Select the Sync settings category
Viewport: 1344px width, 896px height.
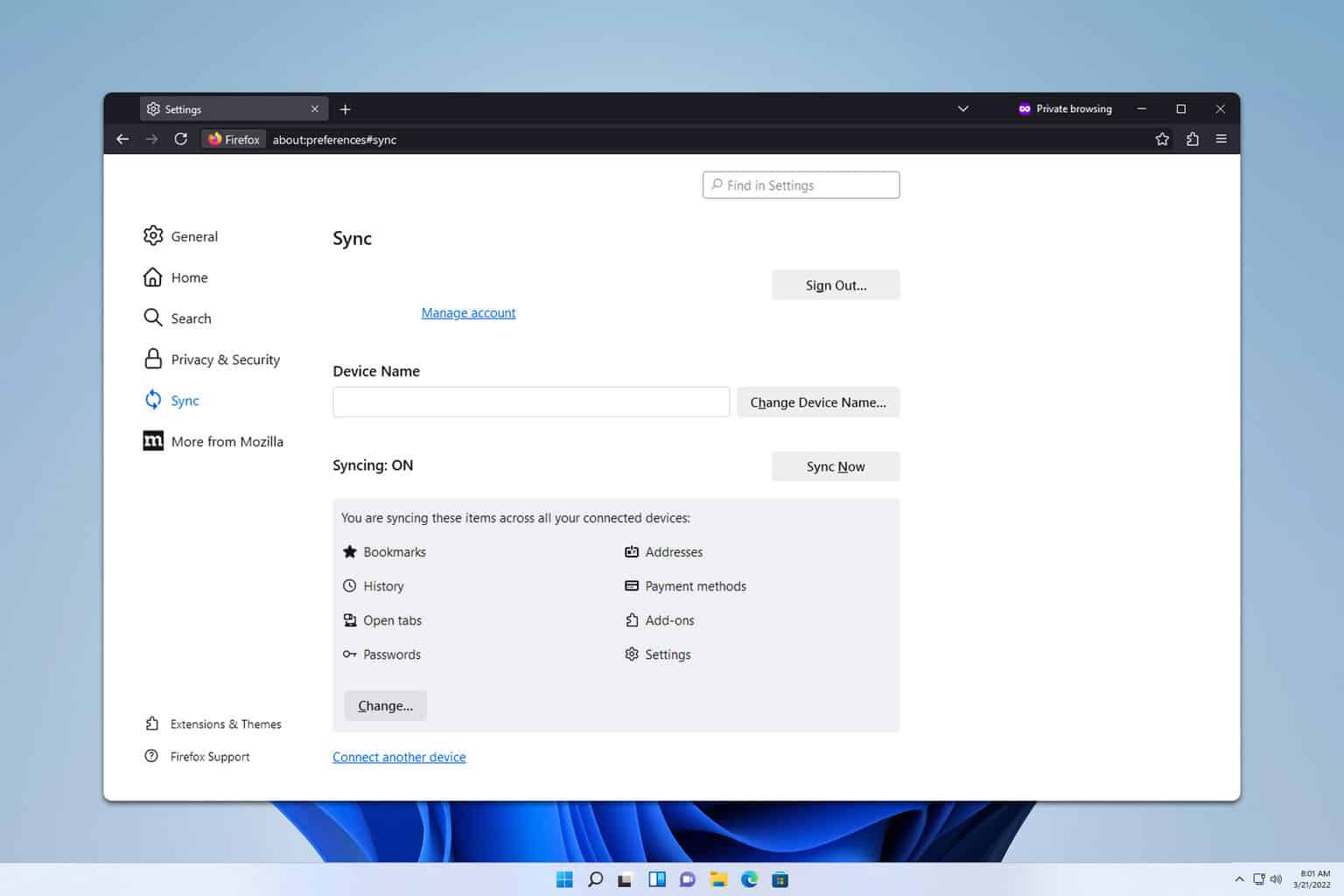point(171,401)
